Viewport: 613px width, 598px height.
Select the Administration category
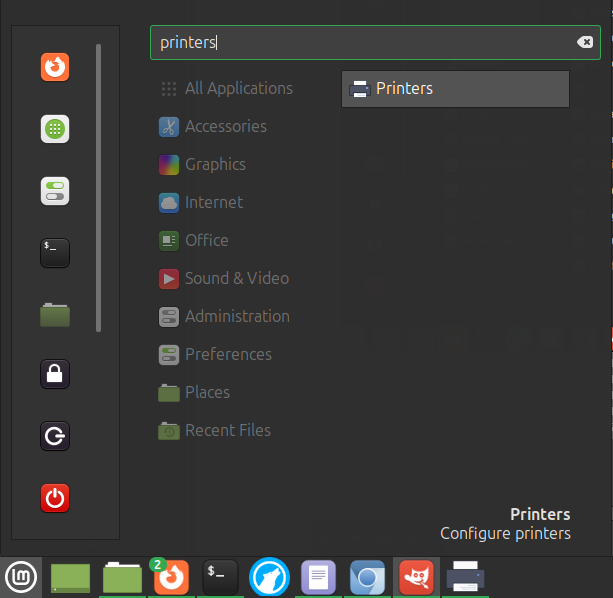click(x=236, y=317)
